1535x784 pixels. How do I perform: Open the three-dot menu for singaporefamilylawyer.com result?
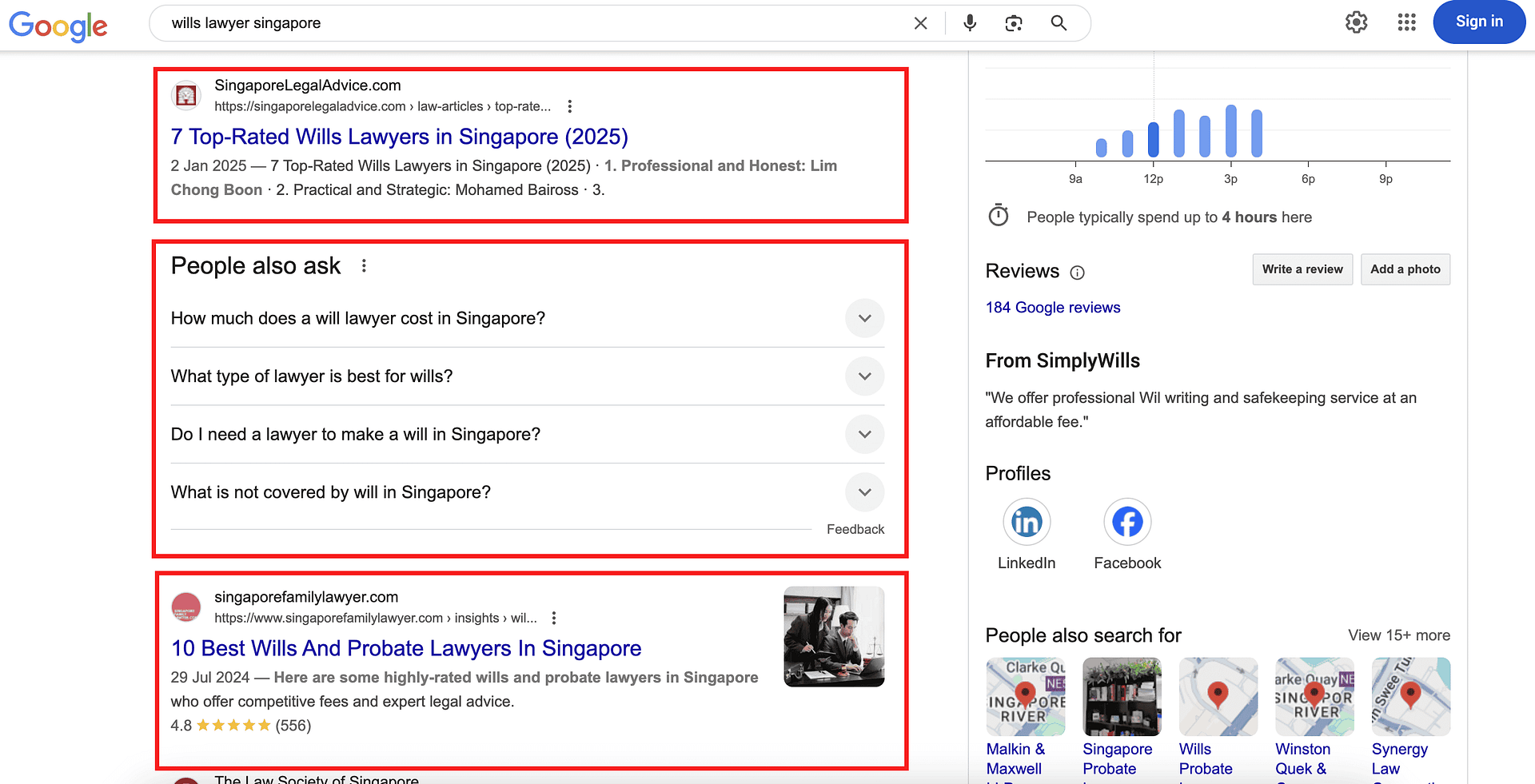pos(554,618)
